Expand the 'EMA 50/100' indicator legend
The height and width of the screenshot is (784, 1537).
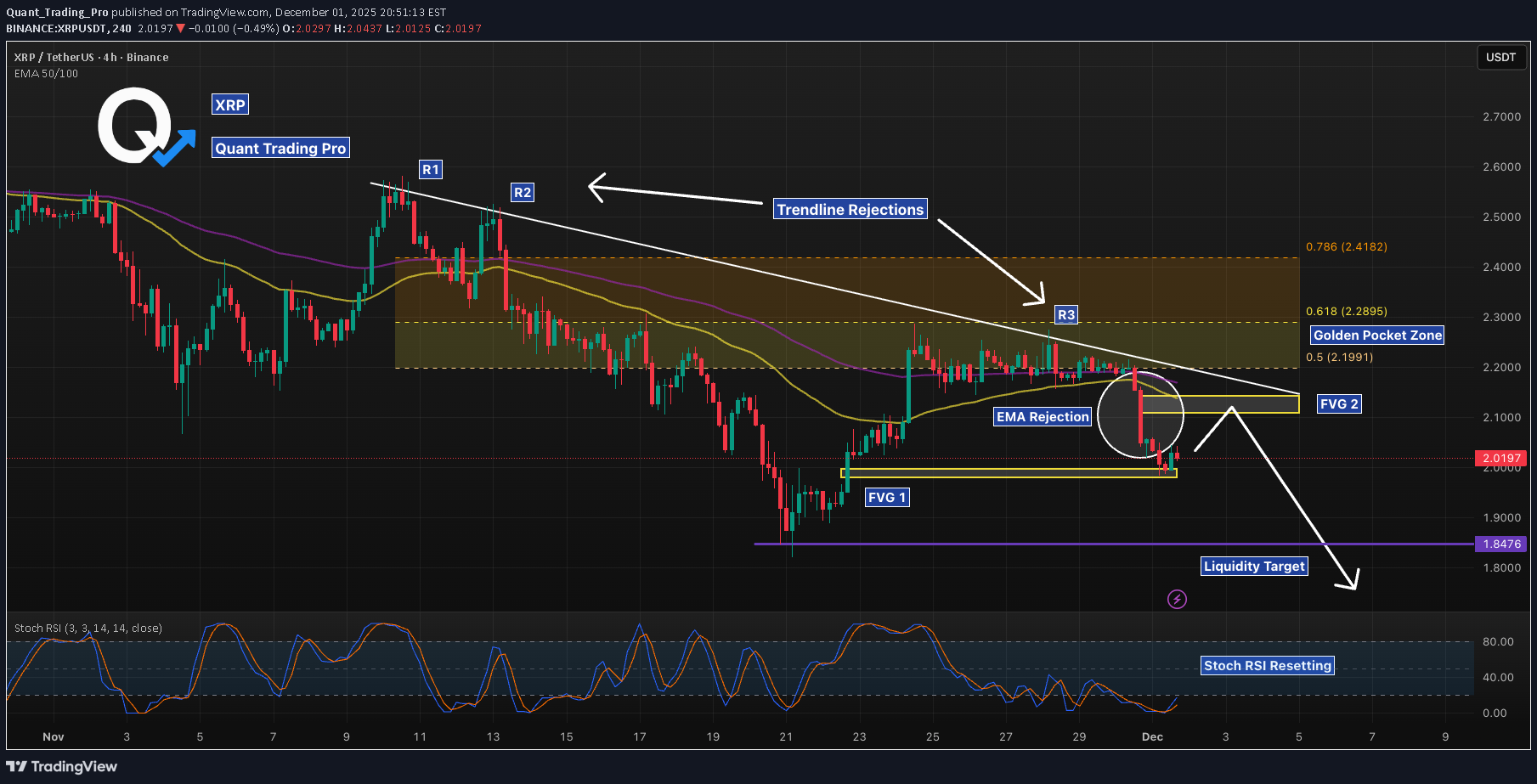point(46,74)
